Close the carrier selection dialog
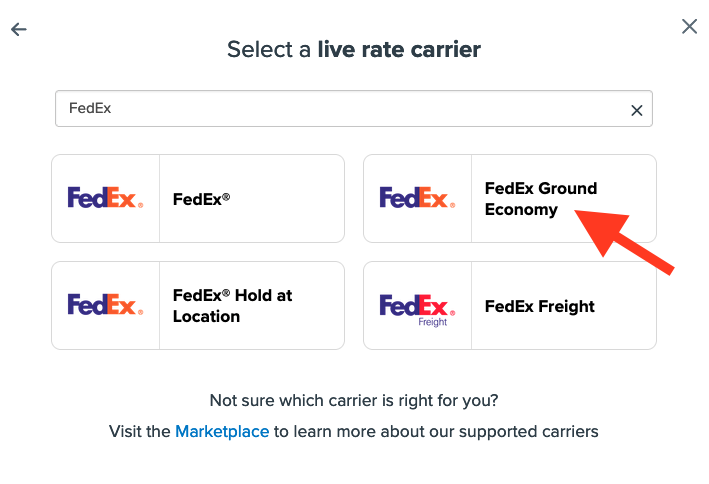The width and height of the screenshot is (709, 484). [x=689, y=27]
